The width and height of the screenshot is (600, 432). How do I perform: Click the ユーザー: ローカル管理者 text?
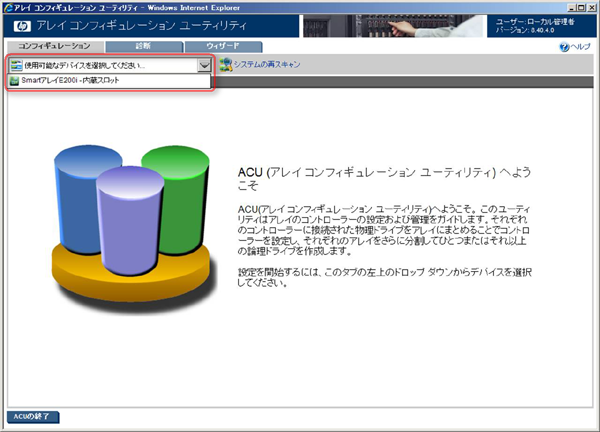[535, 22]
